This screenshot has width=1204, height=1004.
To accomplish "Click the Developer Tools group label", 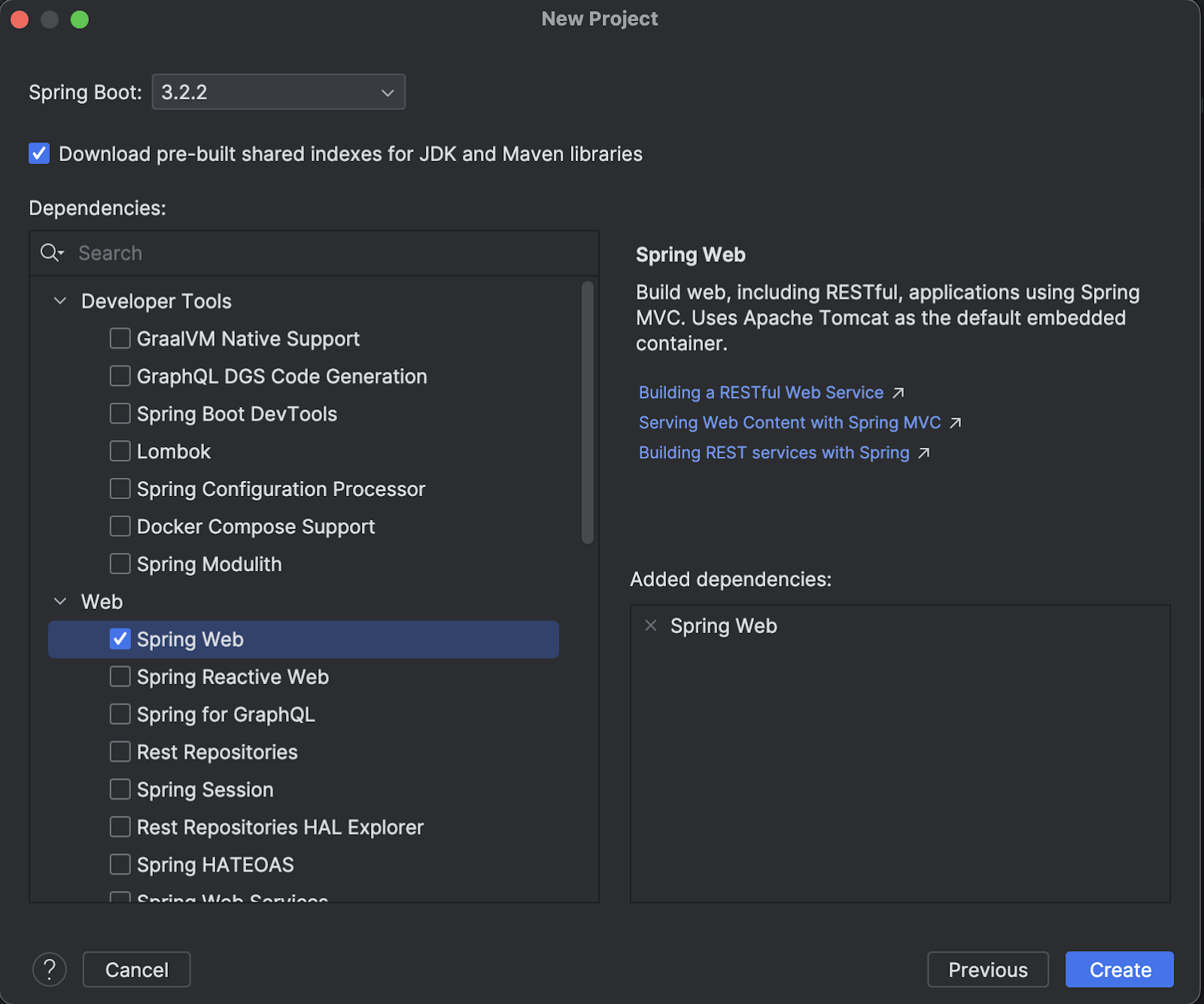I will pyautogui.click(x=157, y=301).
